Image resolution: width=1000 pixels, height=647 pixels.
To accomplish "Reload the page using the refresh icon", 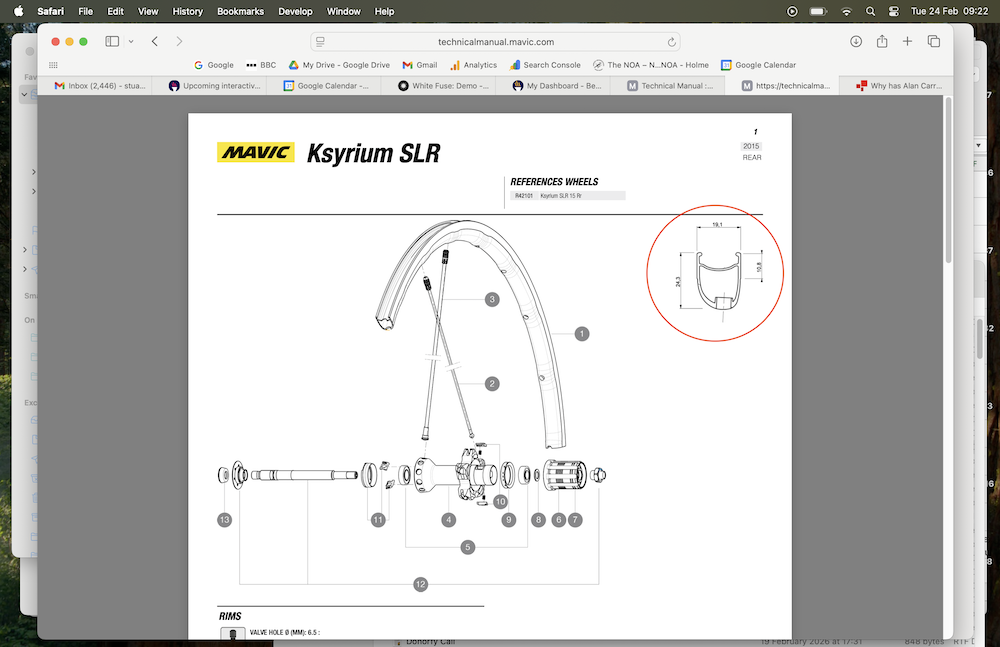I will [672, 41].
